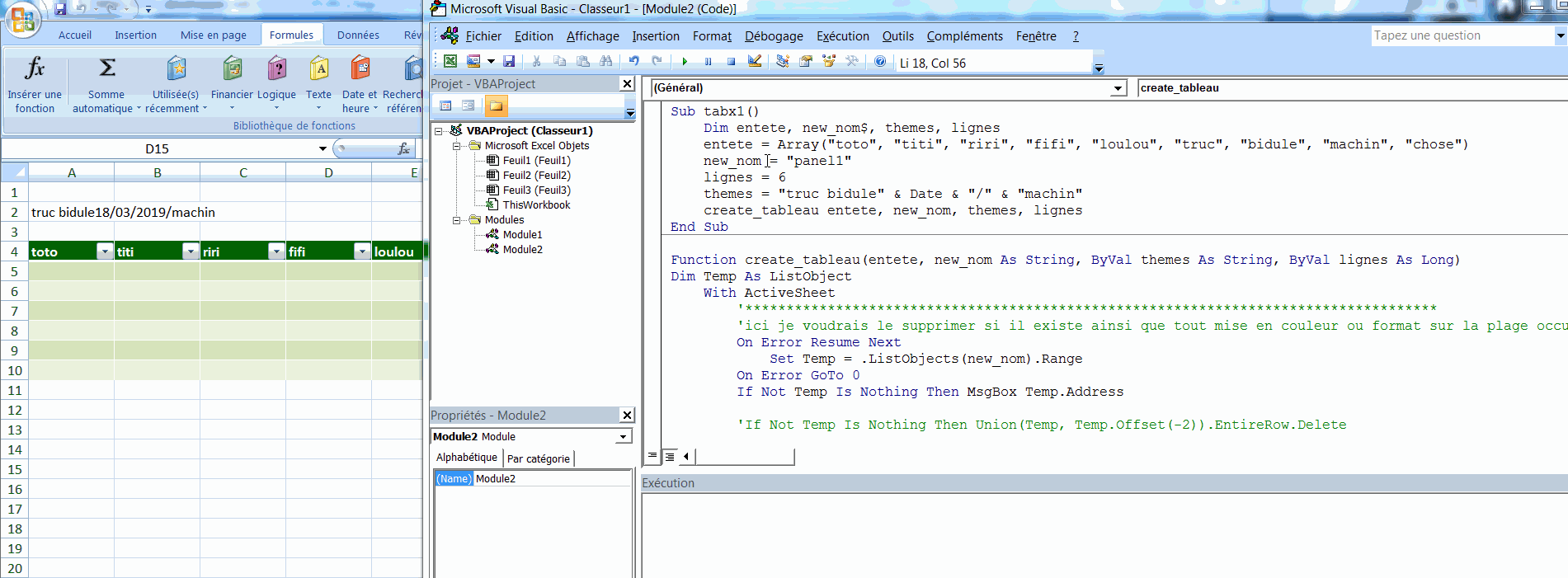Open Visual Basic help icon
This screenshot has height=578, width=1568.
pyautogui.click(x=880, y=61)
